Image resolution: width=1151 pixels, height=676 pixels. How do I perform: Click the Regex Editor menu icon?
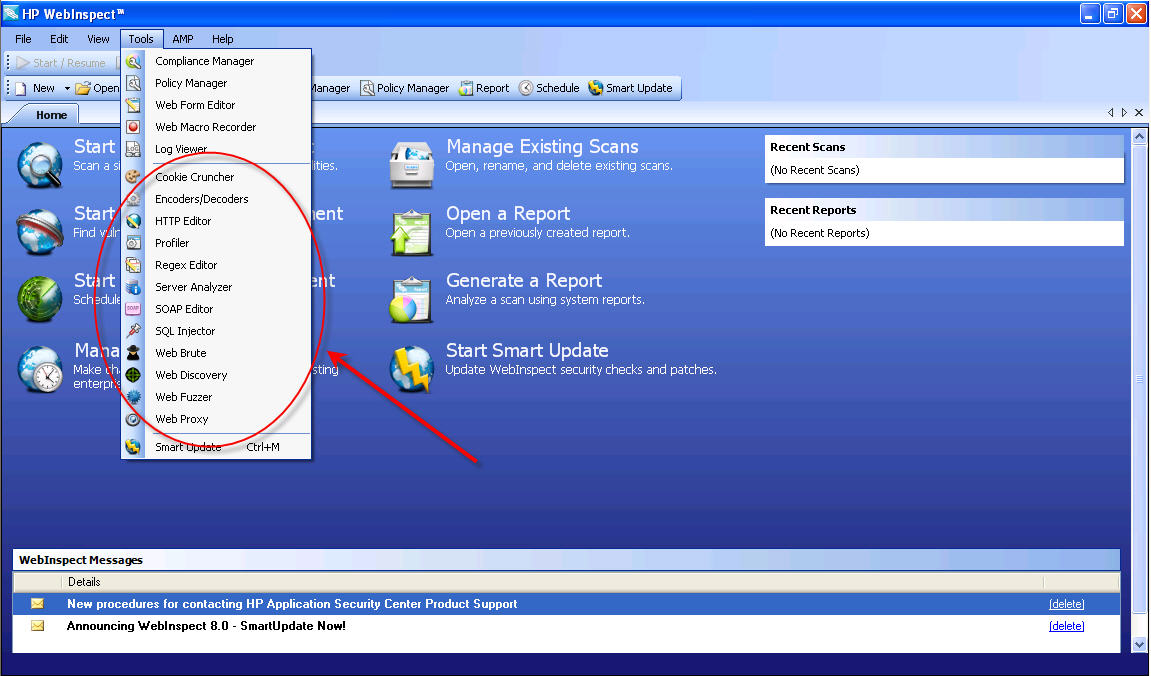(133, 265)
